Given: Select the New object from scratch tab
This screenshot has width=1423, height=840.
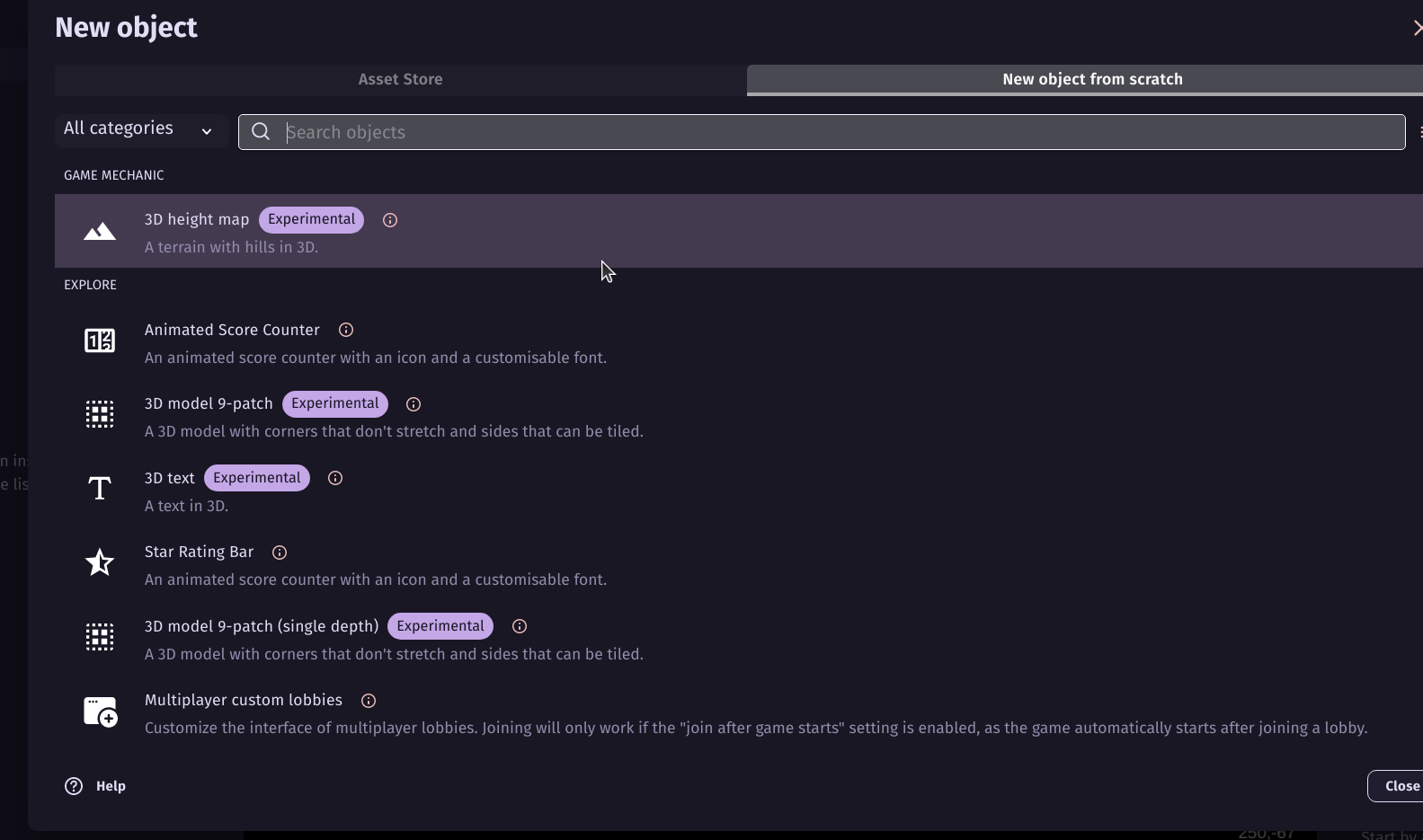Looking at the screenshot, I should [1091, 79].
